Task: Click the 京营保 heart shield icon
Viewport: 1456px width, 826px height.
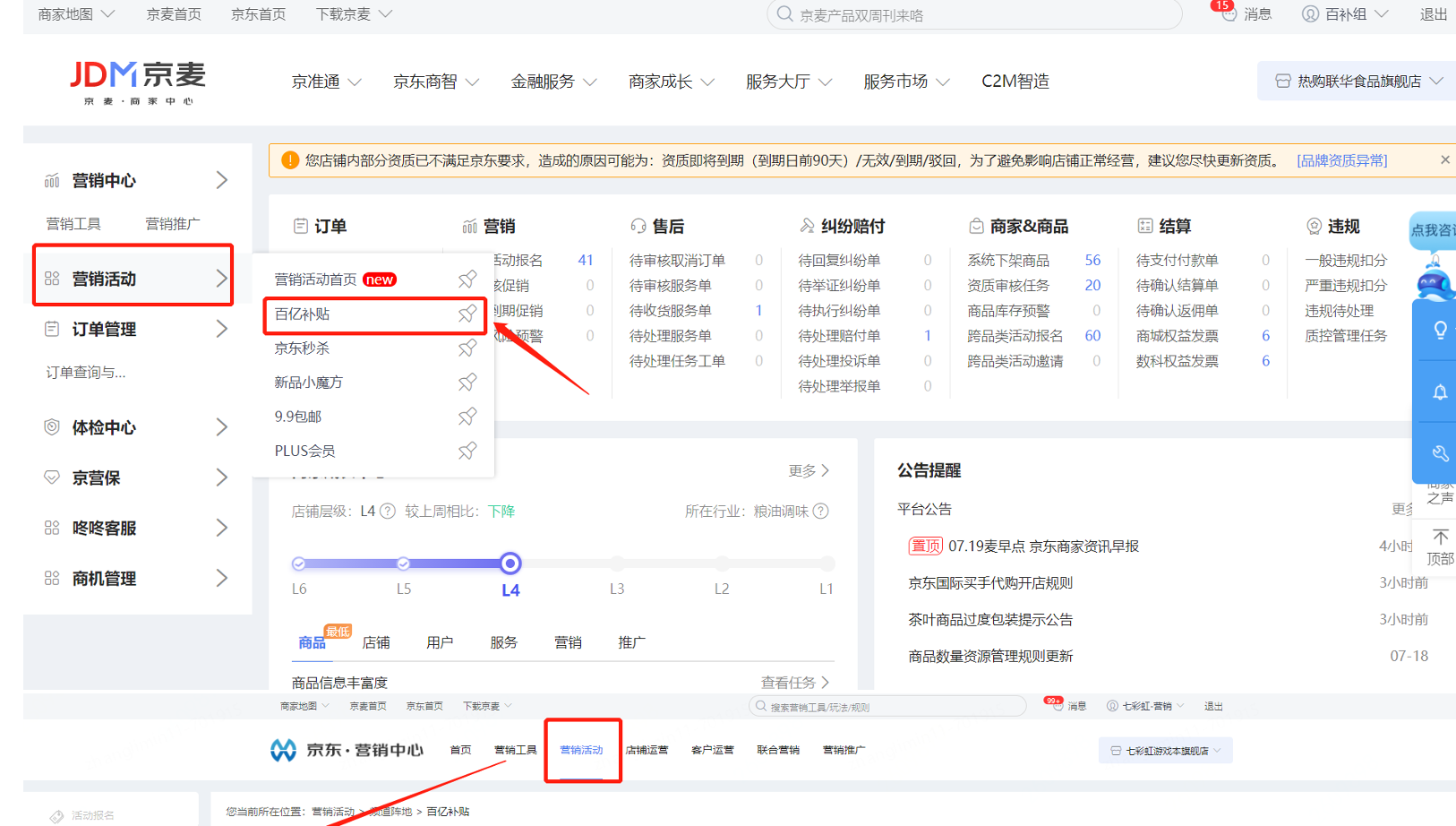Action: [52, 478]
